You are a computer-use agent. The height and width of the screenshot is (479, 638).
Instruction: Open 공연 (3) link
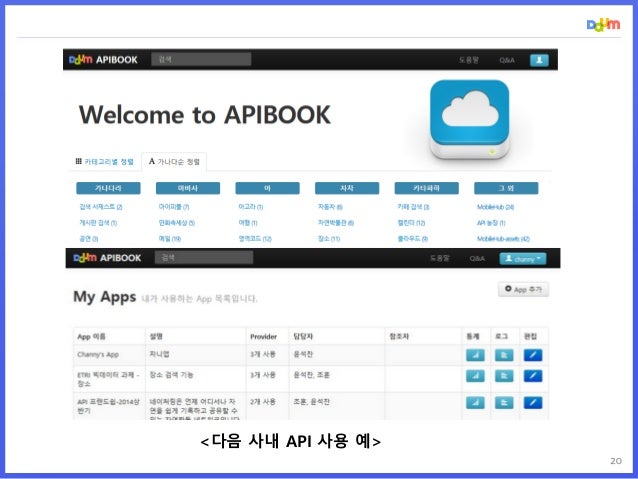point(89,238)
